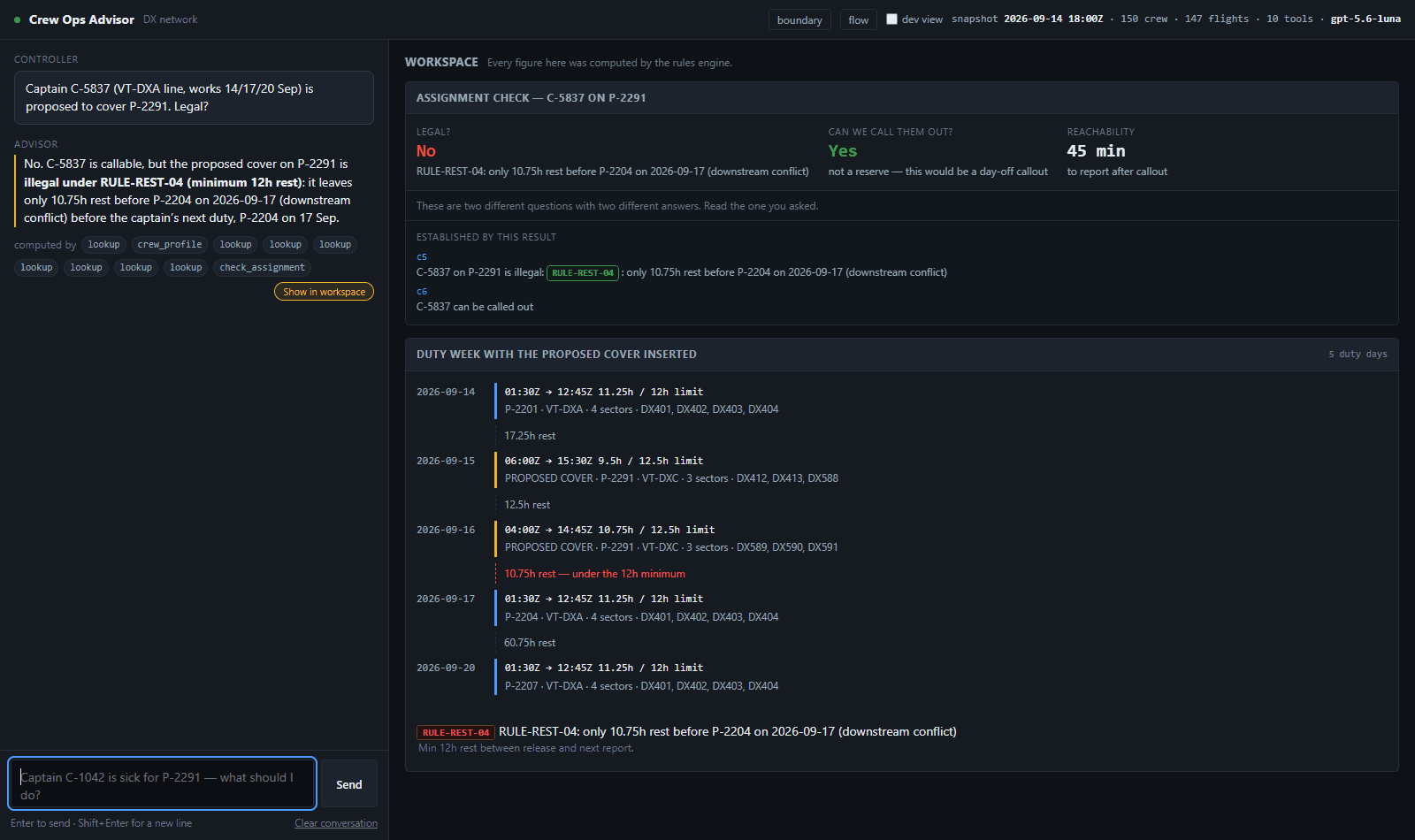Click the DX network label

[x=171, y=19]
